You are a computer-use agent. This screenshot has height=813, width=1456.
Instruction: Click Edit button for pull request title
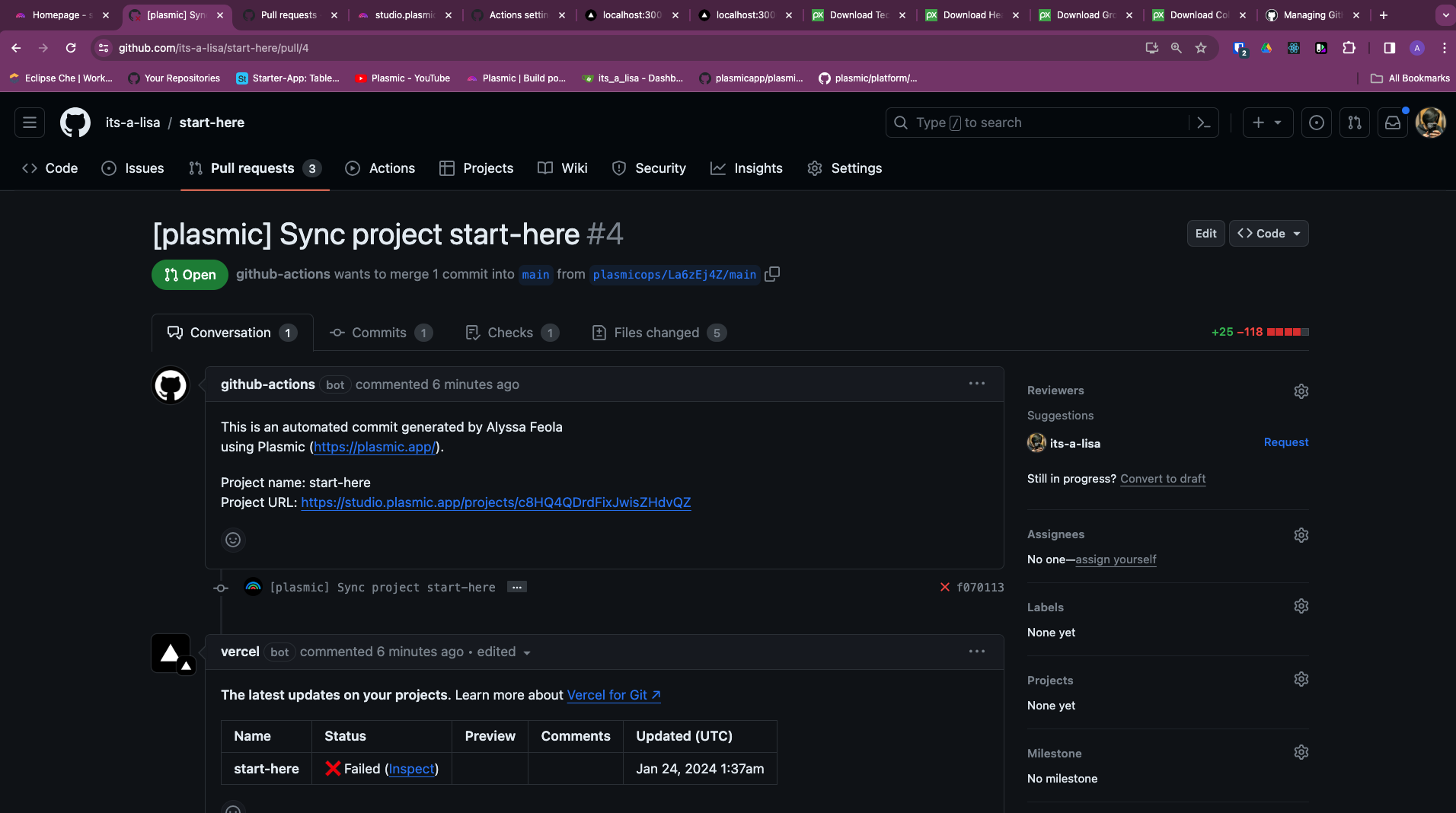pos(1205,234)
